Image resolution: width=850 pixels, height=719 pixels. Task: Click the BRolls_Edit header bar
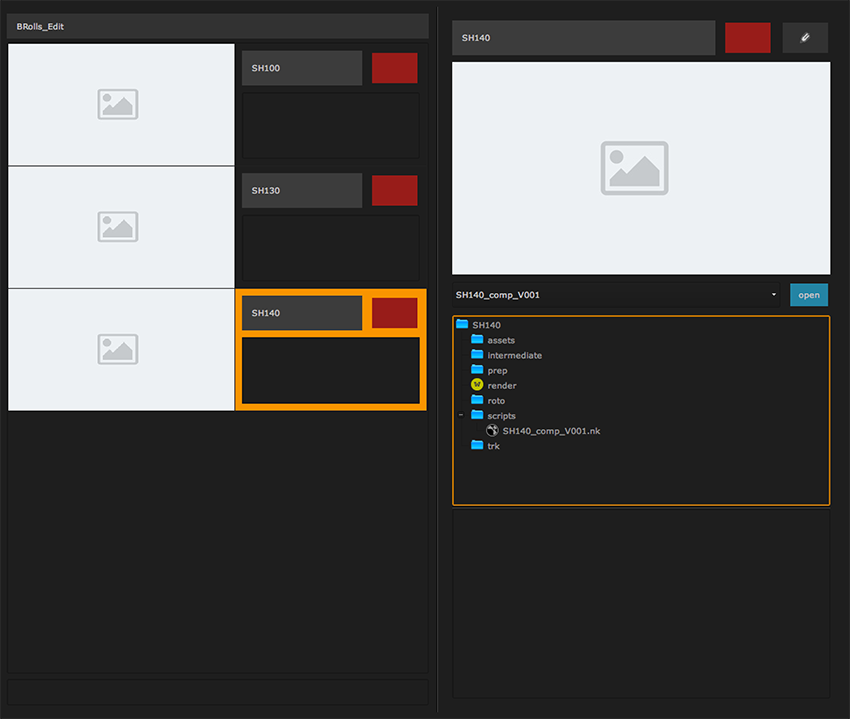pos(217,26)
